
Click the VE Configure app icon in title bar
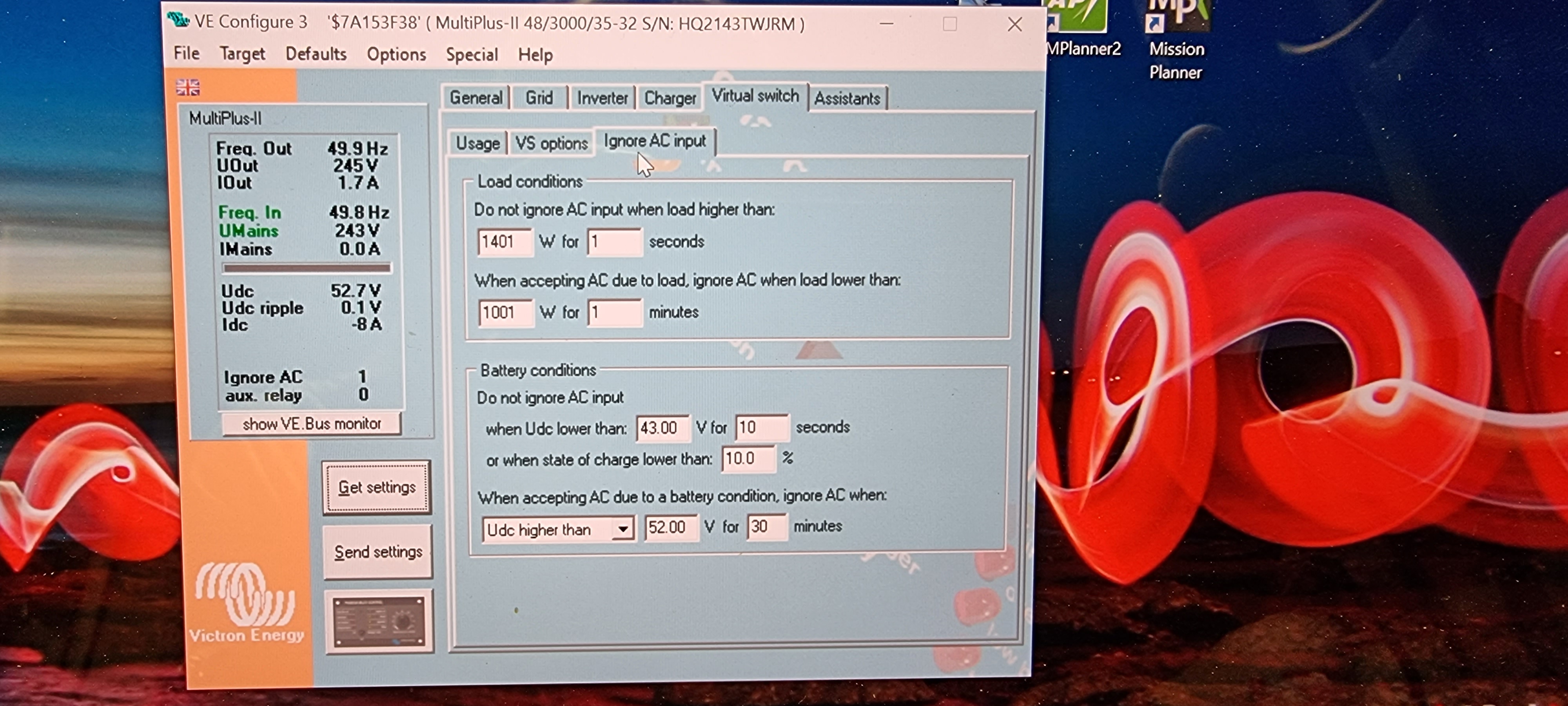(x=178, y=21)
